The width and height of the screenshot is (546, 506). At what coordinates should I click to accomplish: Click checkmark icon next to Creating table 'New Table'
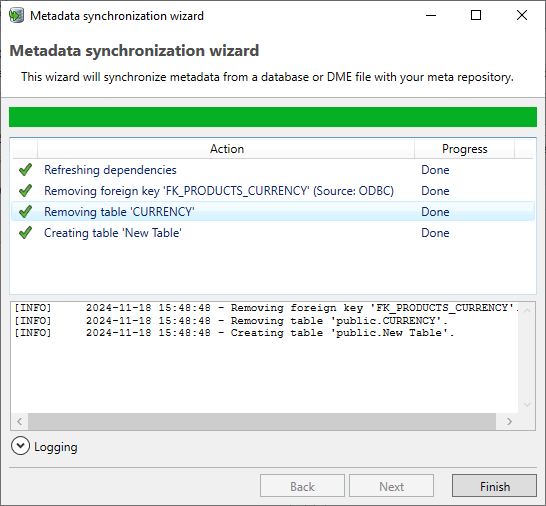[25, 233]
